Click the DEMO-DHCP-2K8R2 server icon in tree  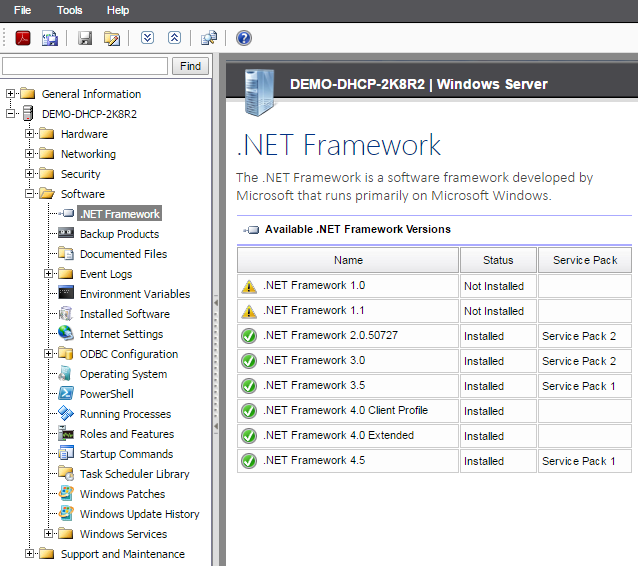(28, 113)
